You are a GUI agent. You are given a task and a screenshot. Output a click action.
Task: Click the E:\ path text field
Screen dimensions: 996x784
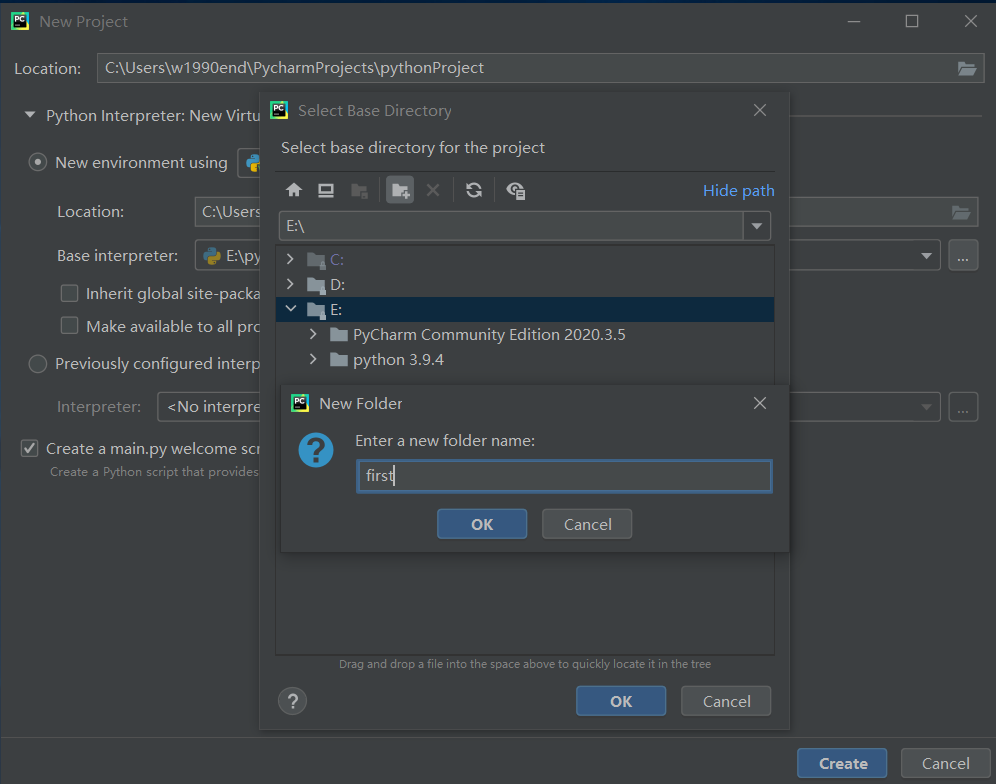tap(511, 226)
